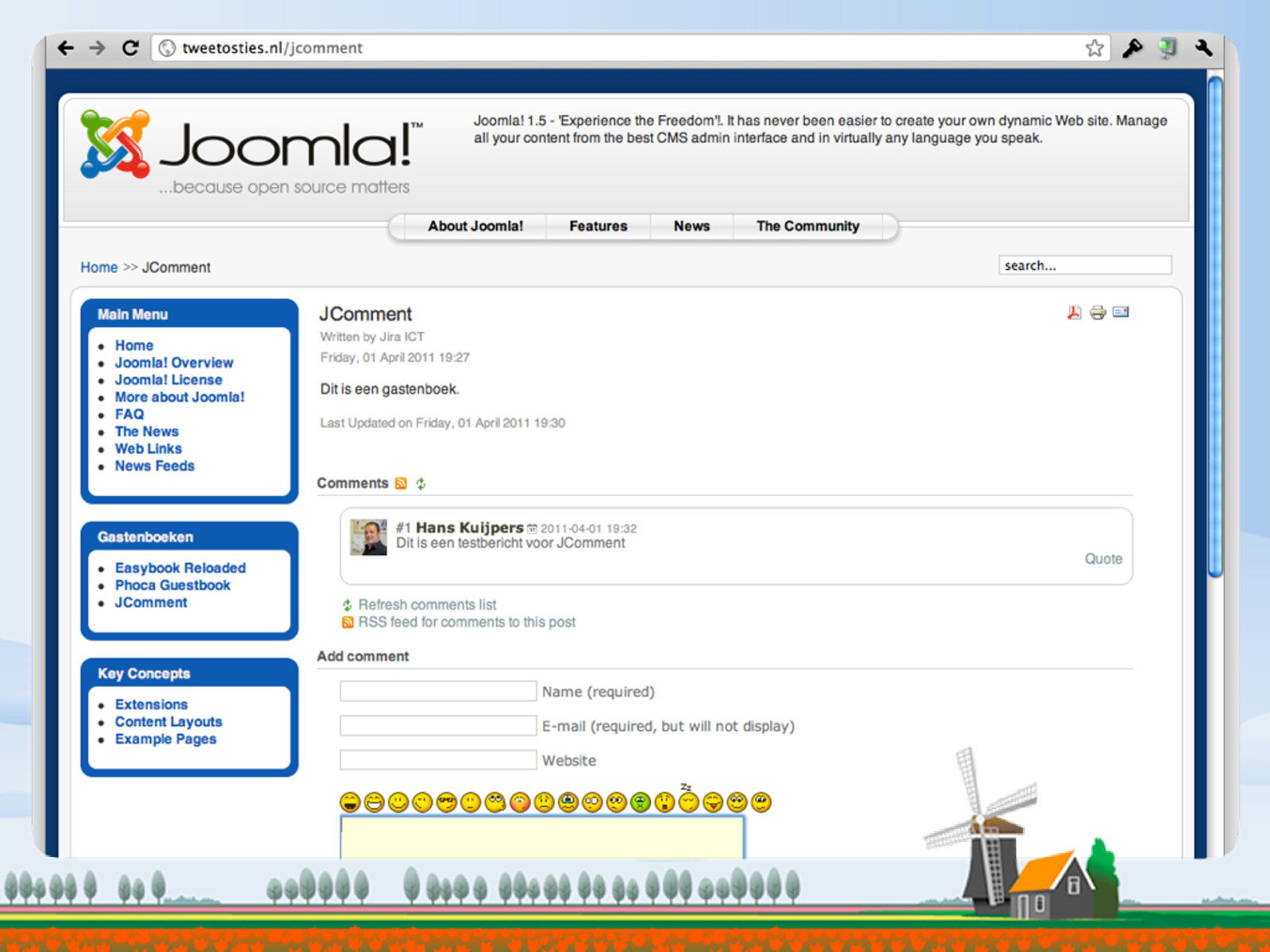The width and height of the screenshot is (1270, 952).
Task: Click the calendar icon next to the comment date
Action: coord(533,528)
